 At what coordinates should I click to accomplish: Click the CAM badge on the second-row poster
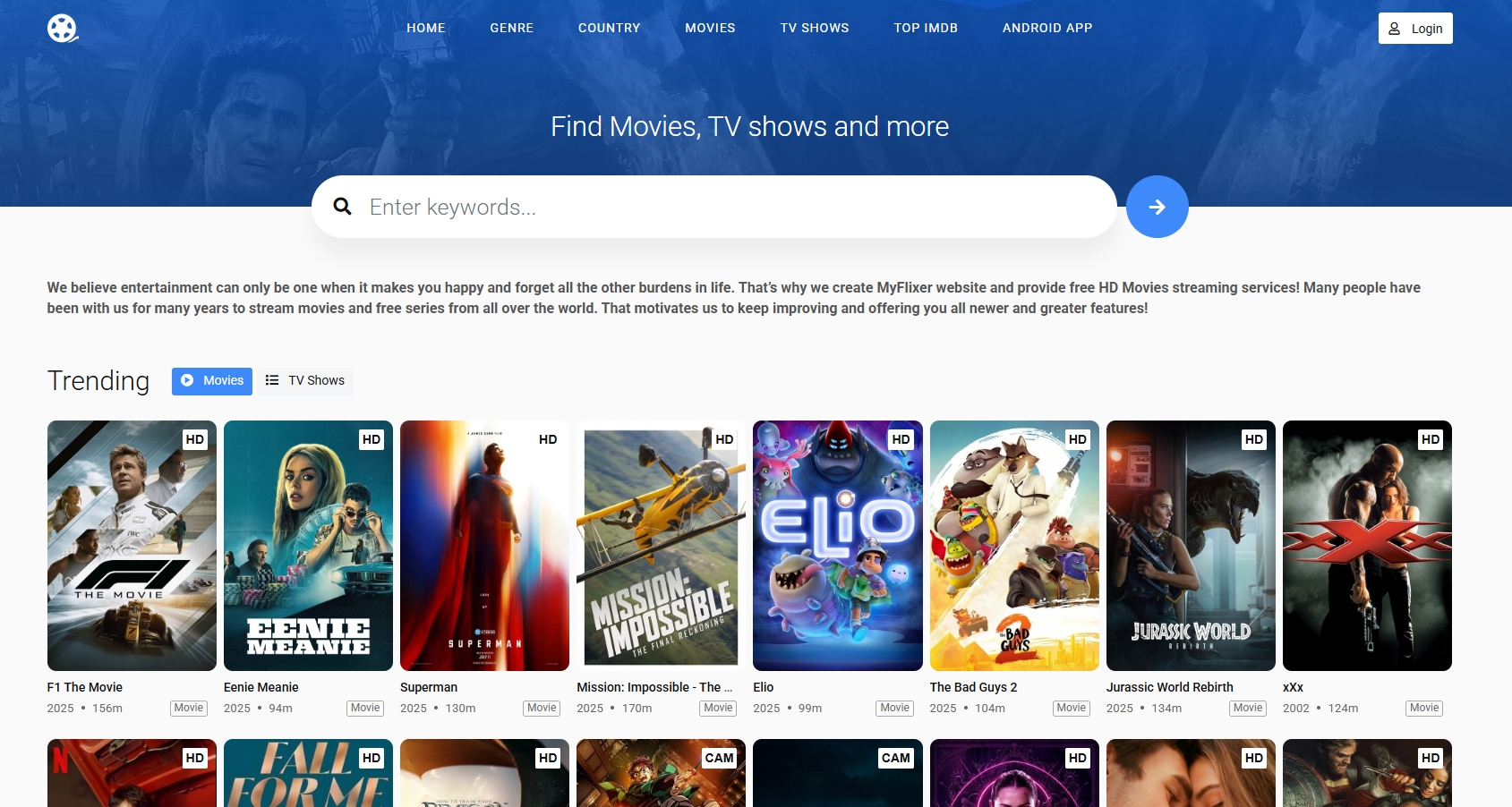(719, 758)
